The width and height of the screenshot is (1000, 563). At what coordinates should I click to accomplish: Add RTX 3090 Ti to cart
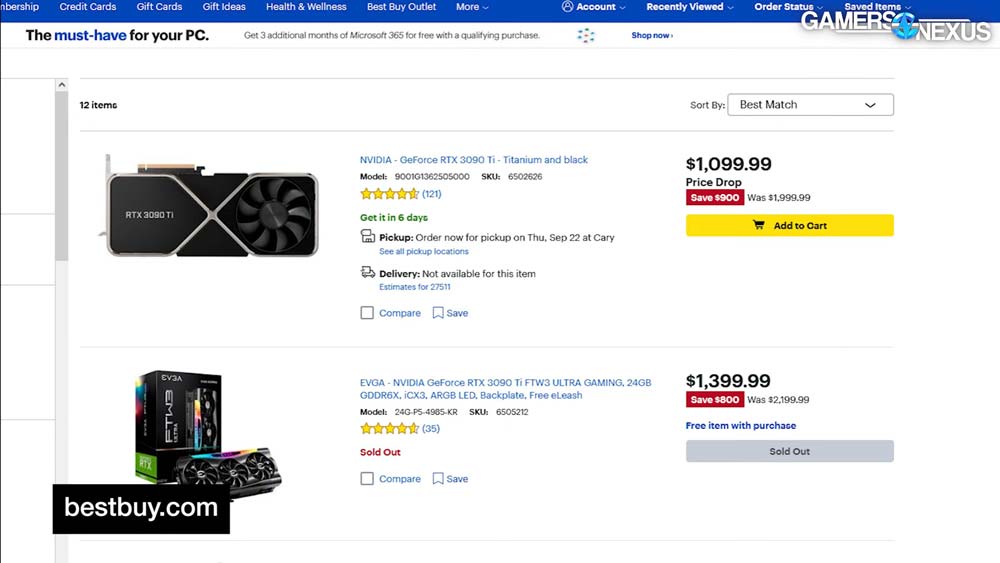tap(789, 226)
